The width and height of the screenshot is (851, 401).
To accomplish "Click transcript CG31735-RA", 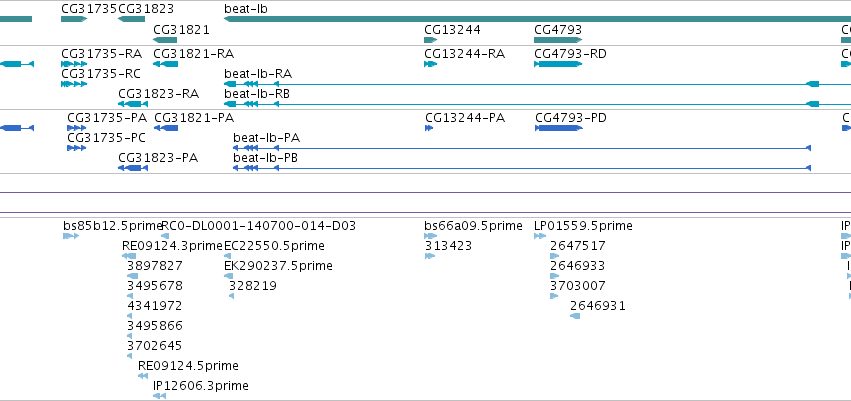I will 74,64.
